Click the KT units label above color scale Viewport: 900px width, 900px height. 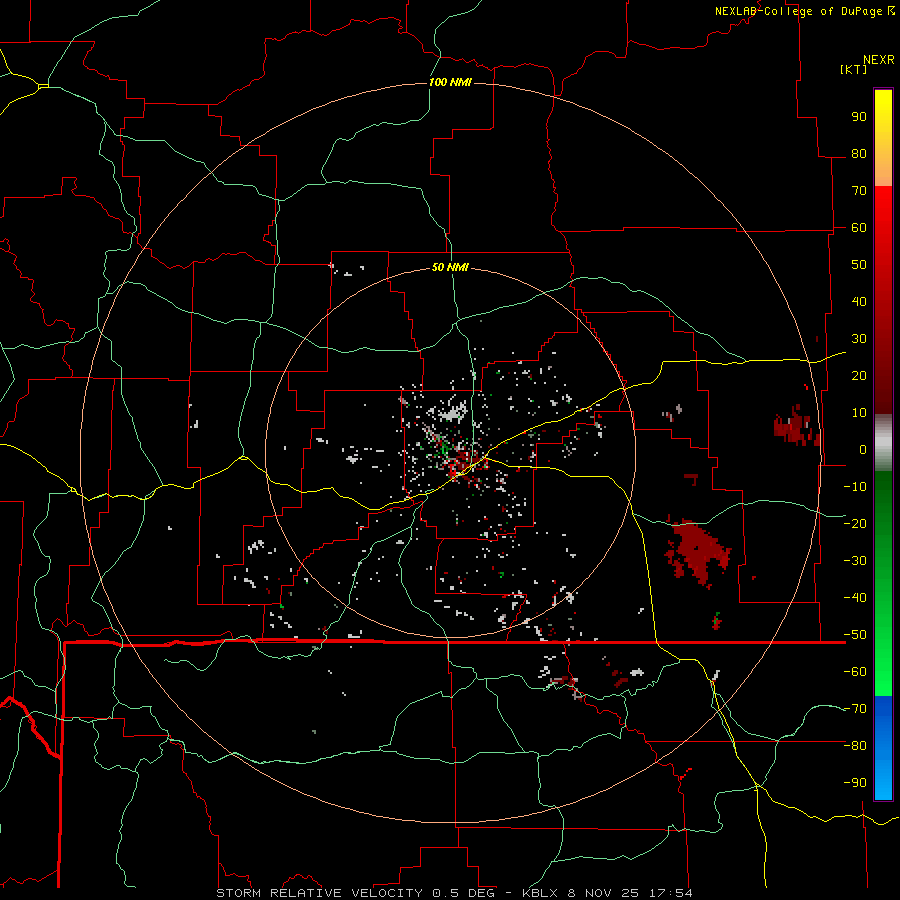point(854,69)
